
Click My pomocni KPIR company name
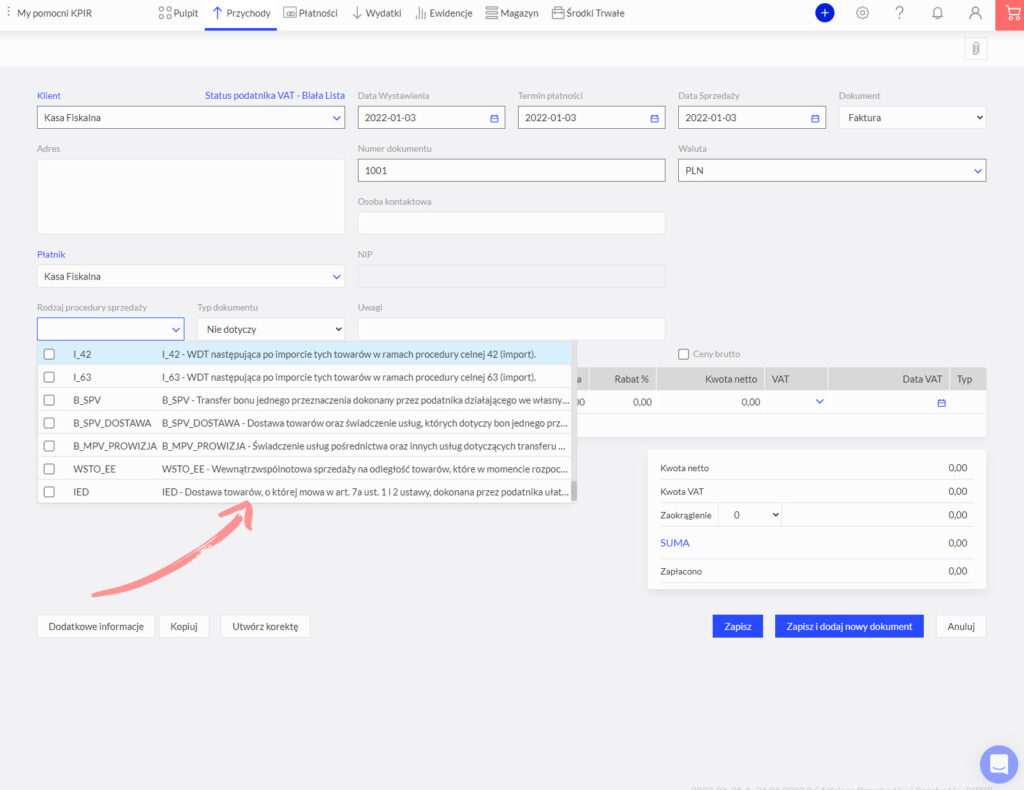pyautogui.click(x=54, y=13)
